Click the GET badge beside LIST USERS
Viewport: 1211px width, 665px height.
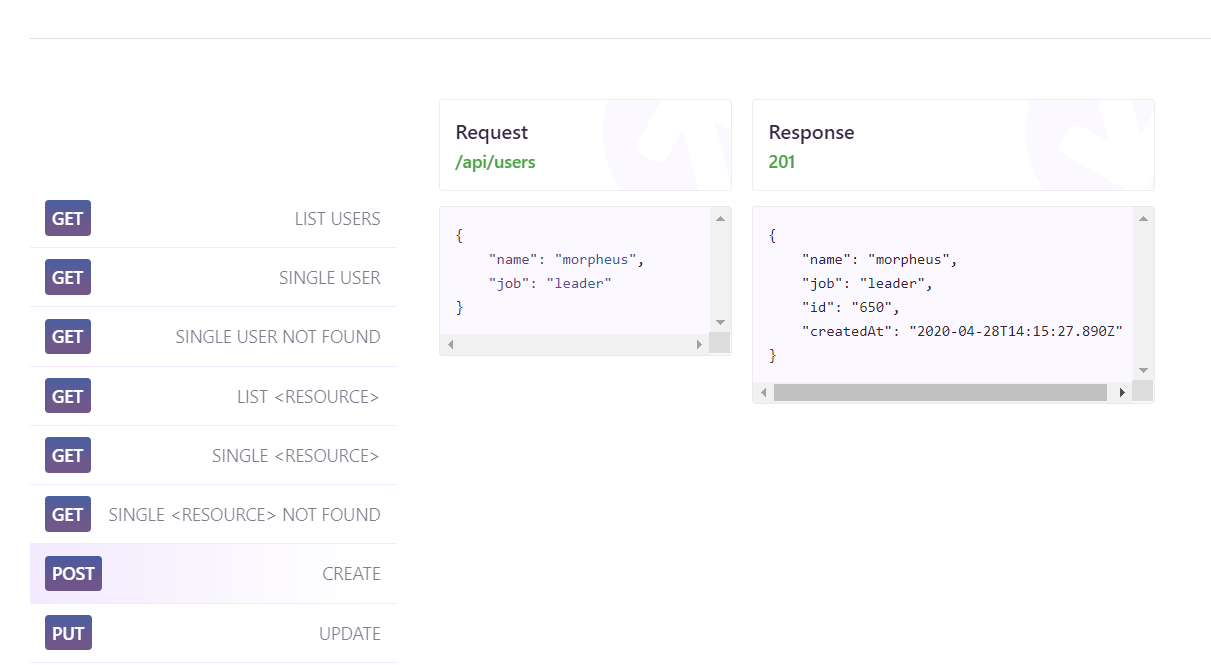pos(67,218)
